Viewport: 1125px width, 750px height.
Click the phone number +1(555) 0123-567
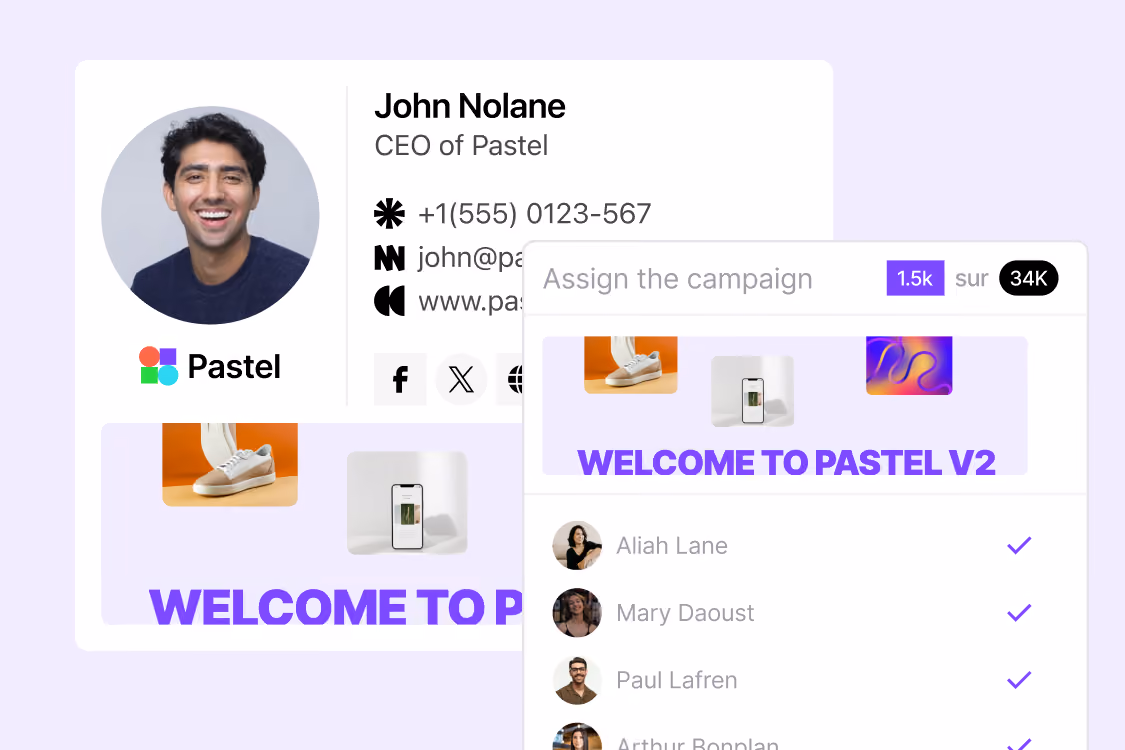point(535,213)
